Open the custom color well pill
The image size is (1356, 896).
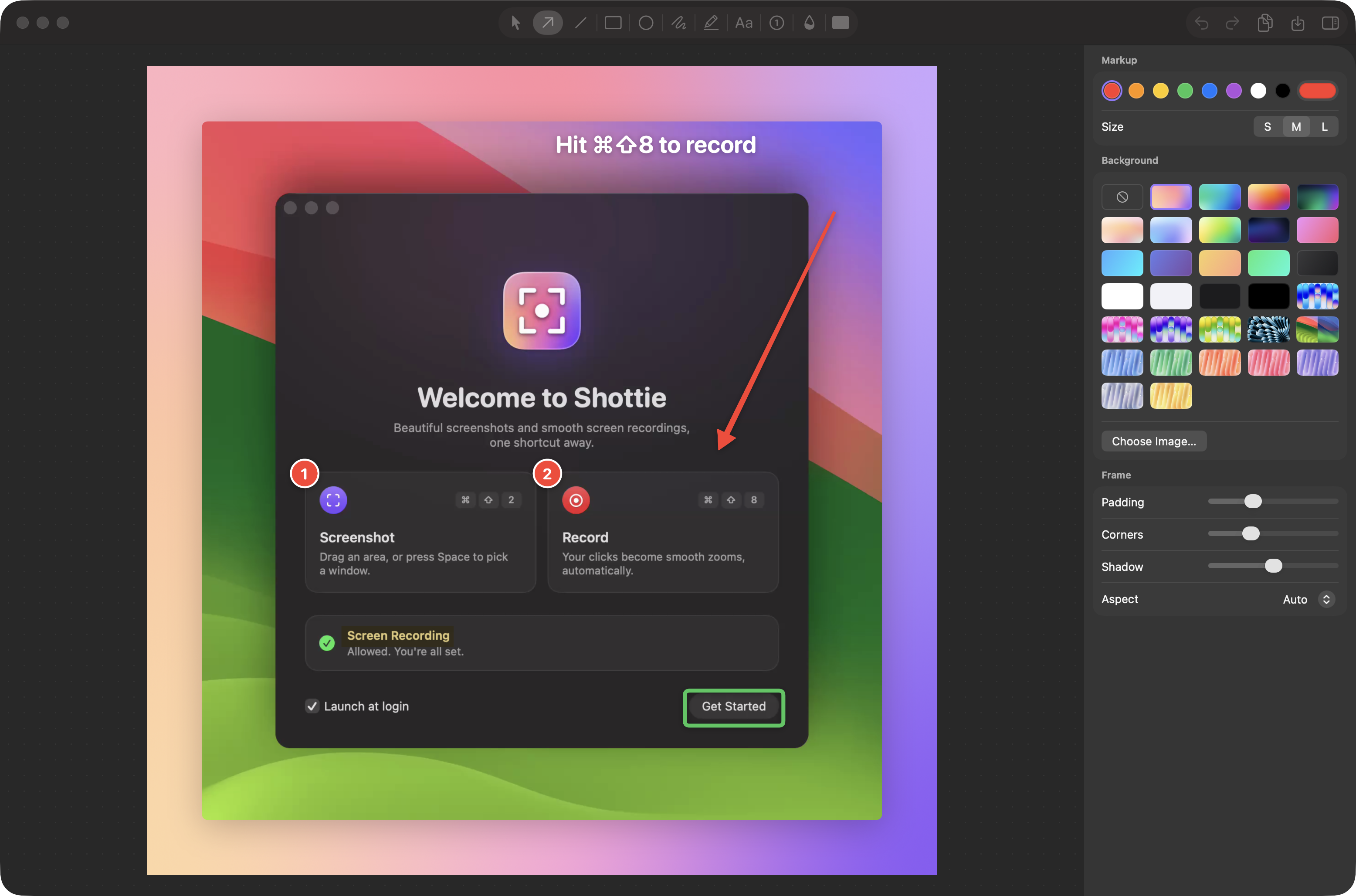pyautogui.click(x=1317, y=90)
